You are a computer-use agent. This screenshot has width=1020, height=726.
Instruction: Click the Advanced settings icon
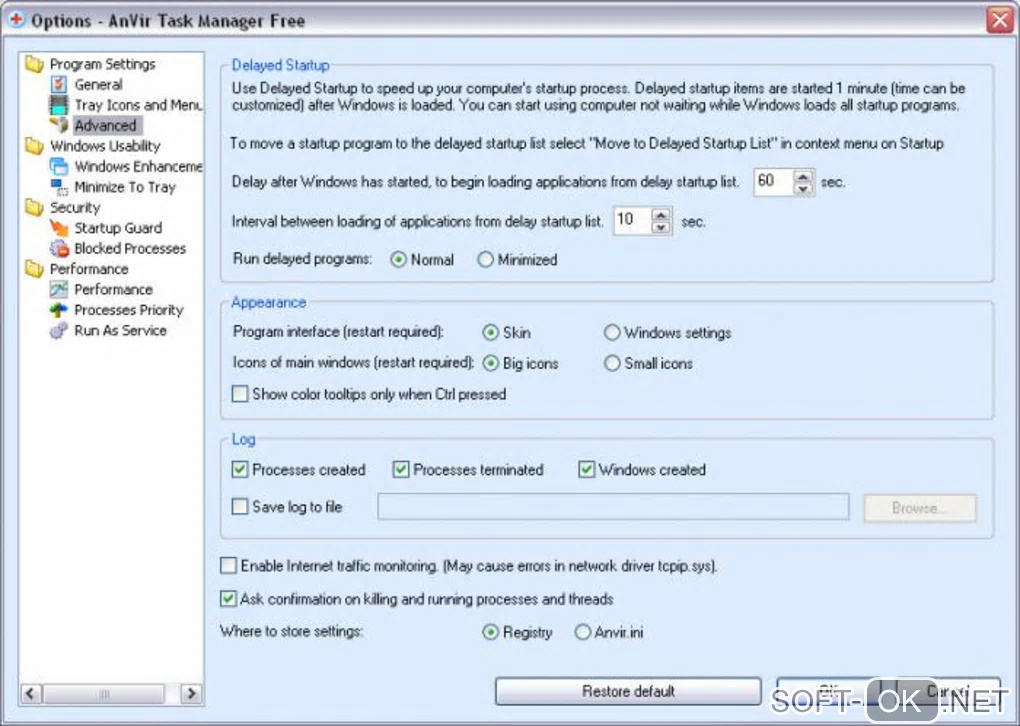[59, 125]
